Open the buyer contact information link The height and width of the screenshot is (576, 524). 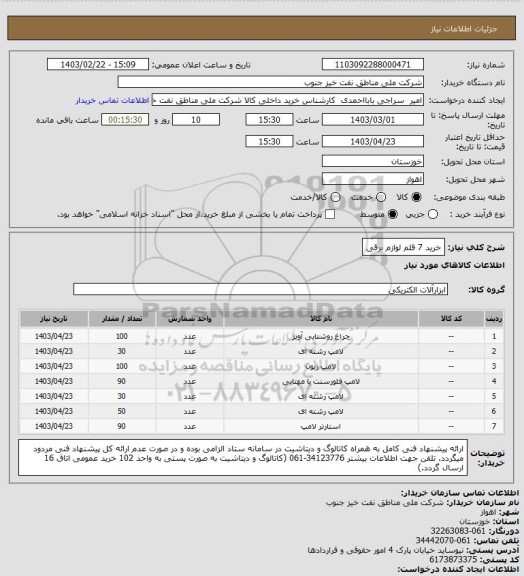point(112,100)
